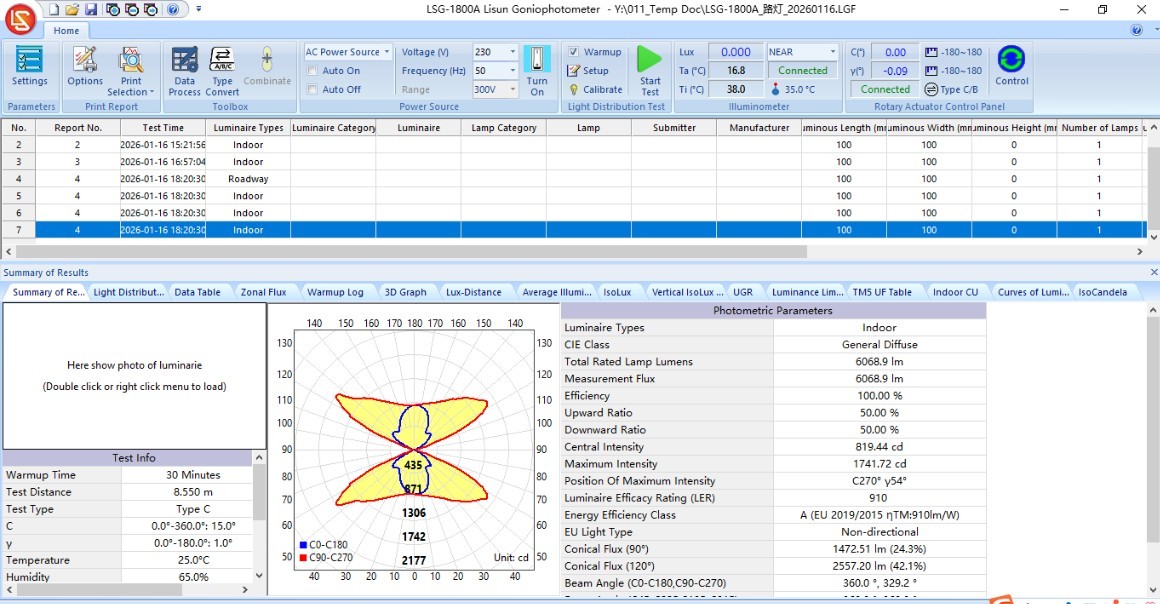This screenshot has height=604, width=1160.
Task: Click the Lux value field 0.000
Action: pyautogui.click(x=735, y=52)
